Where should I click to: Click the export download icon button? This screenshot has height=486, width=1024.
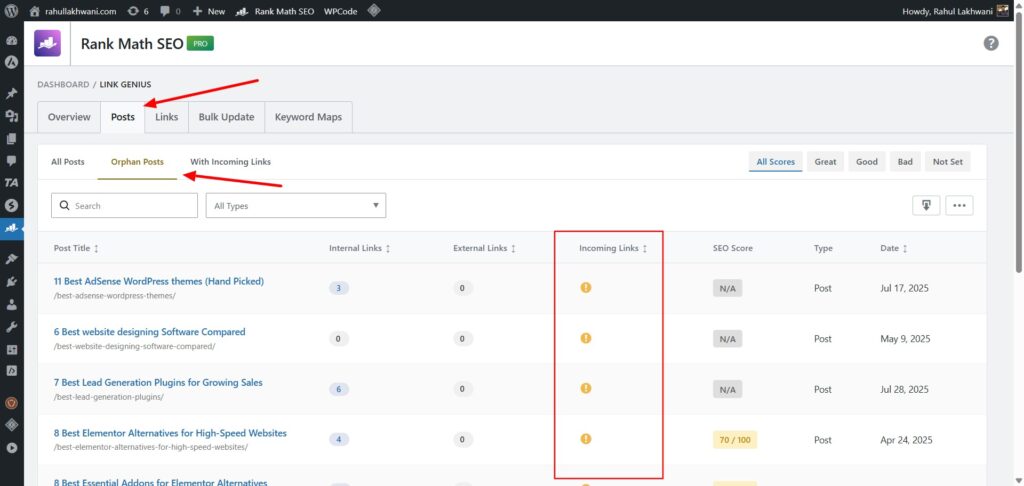925,205
